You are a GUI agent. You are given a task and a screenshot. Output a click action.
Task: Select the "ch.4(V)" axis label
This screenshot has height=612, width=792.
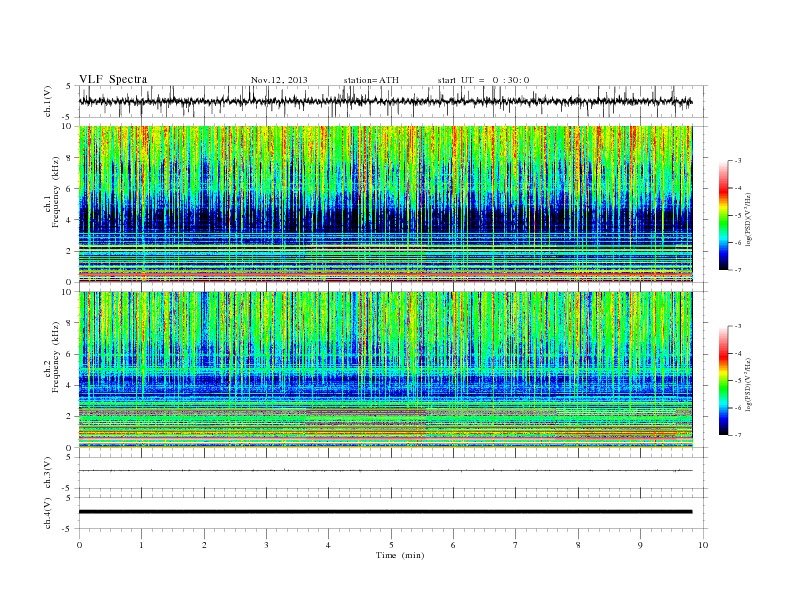48,513
